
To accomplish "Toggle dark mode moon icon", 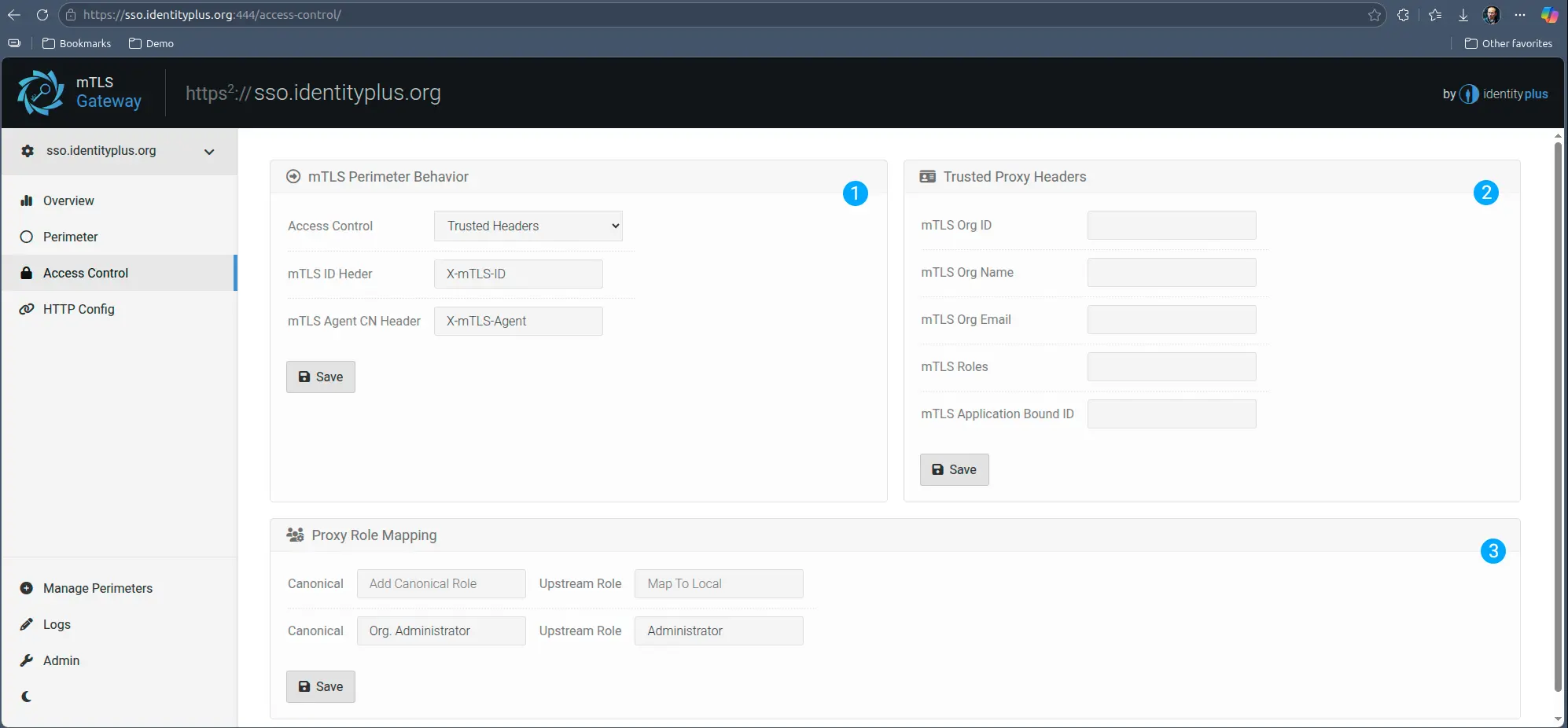I will [x=27, y=697].
